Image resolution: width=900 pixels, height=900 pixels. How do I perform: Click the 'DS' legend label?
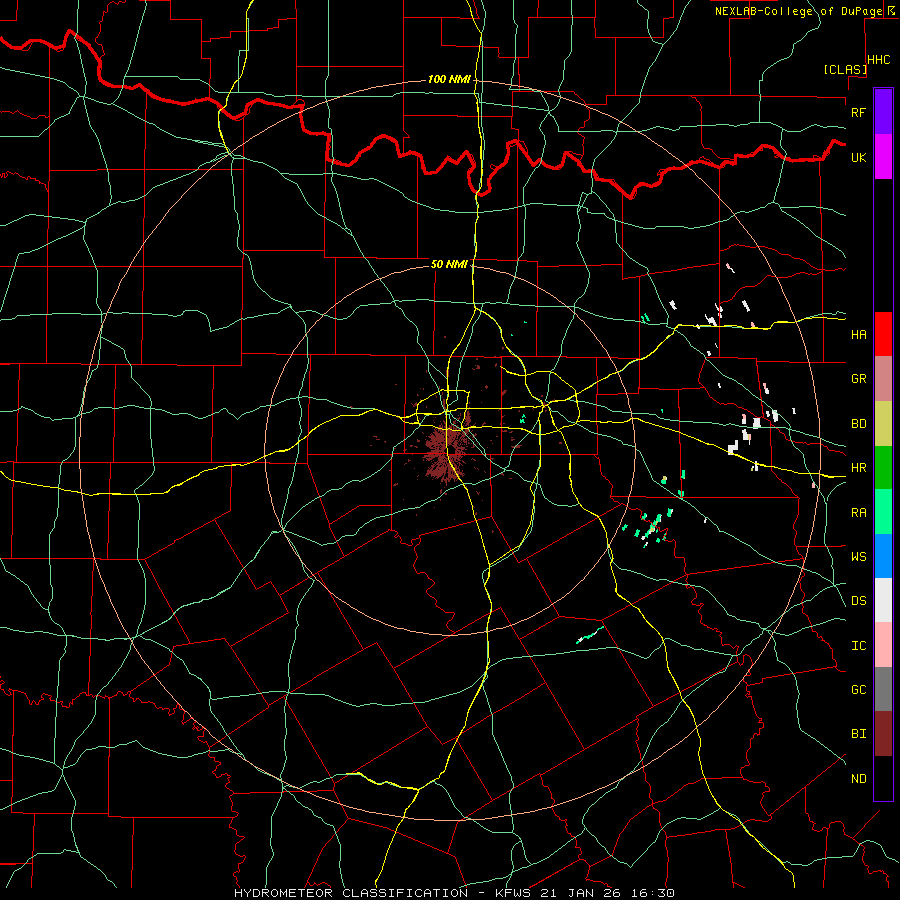coord(858,600)
